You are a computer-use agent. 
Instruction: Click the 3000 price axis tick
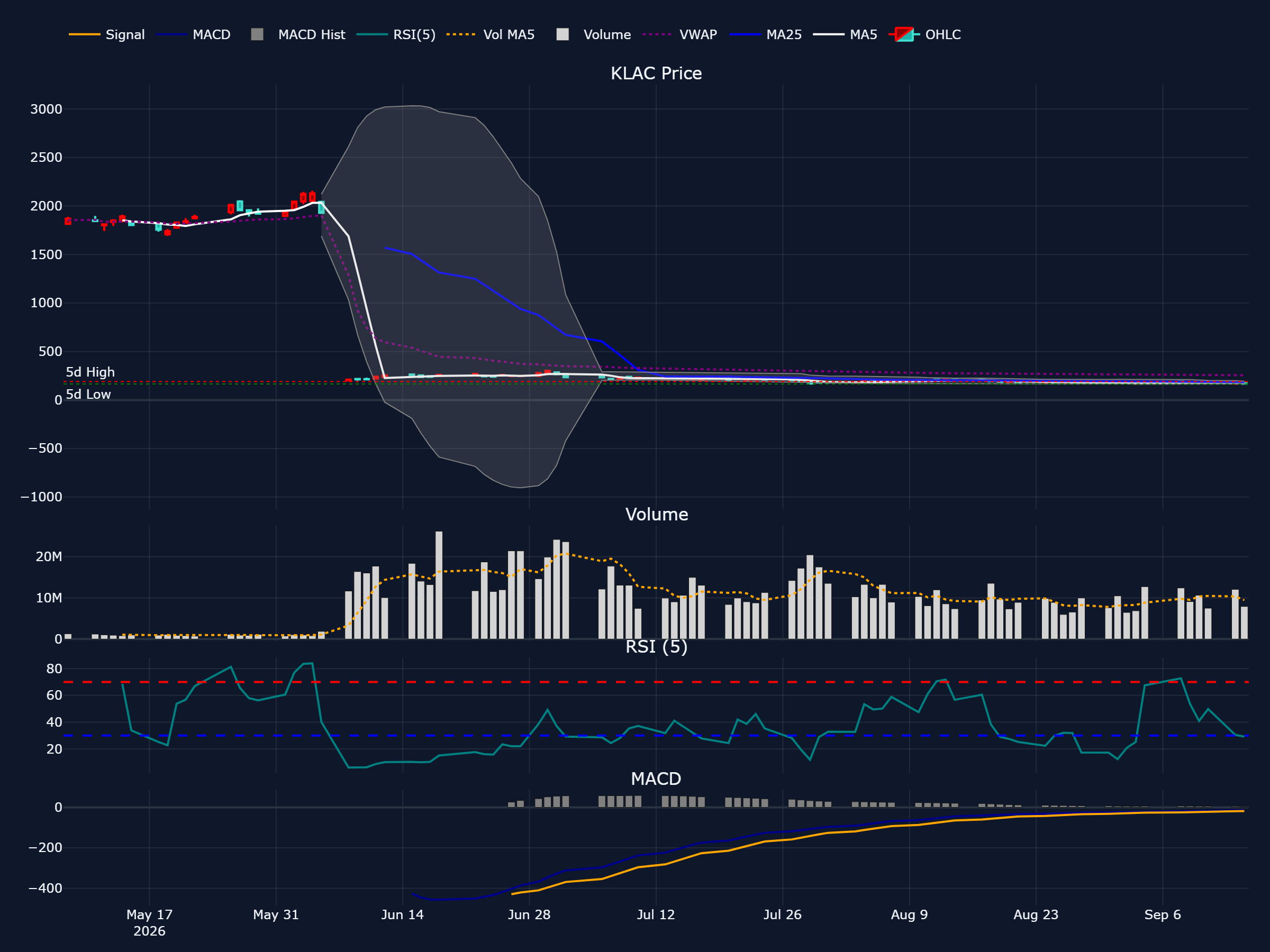point(46,109)
